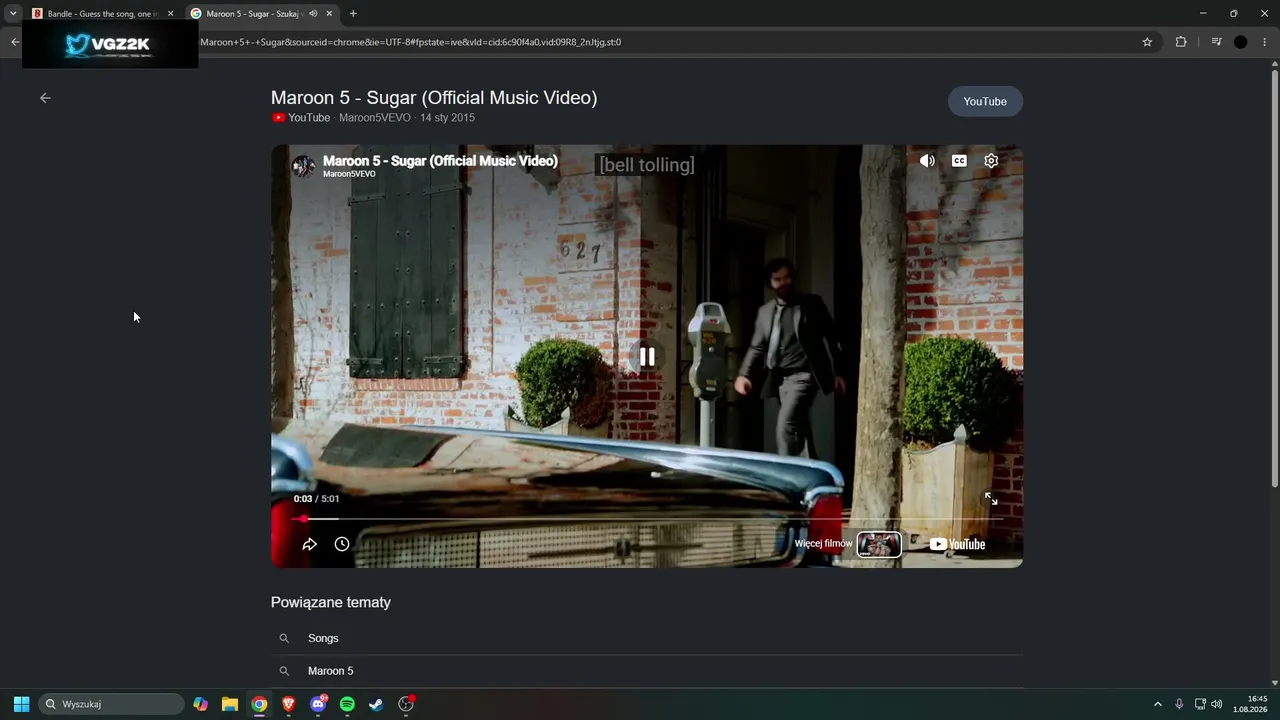This screenshot has height=720, width=1280.
Task: Open the network tray icon
Action: pyautogui.click(x=1200, y=704)
